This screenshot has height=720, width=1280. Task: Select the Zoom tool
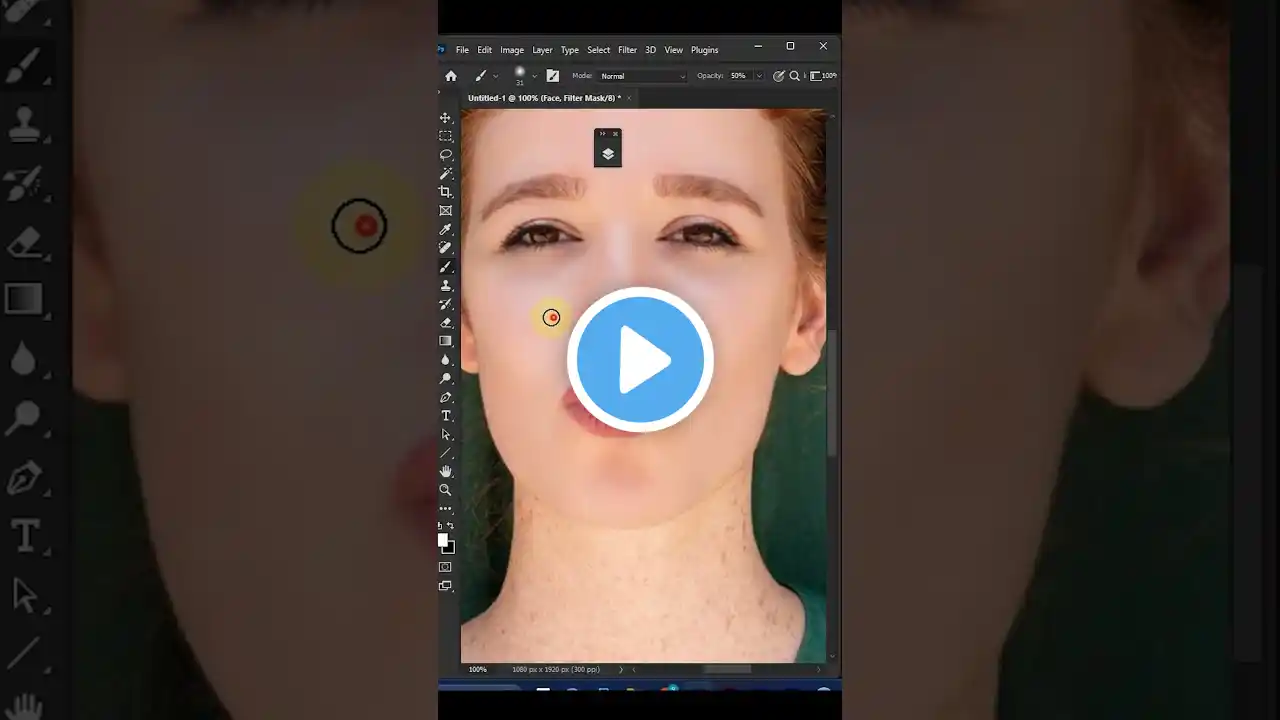[x=446, y=489]
